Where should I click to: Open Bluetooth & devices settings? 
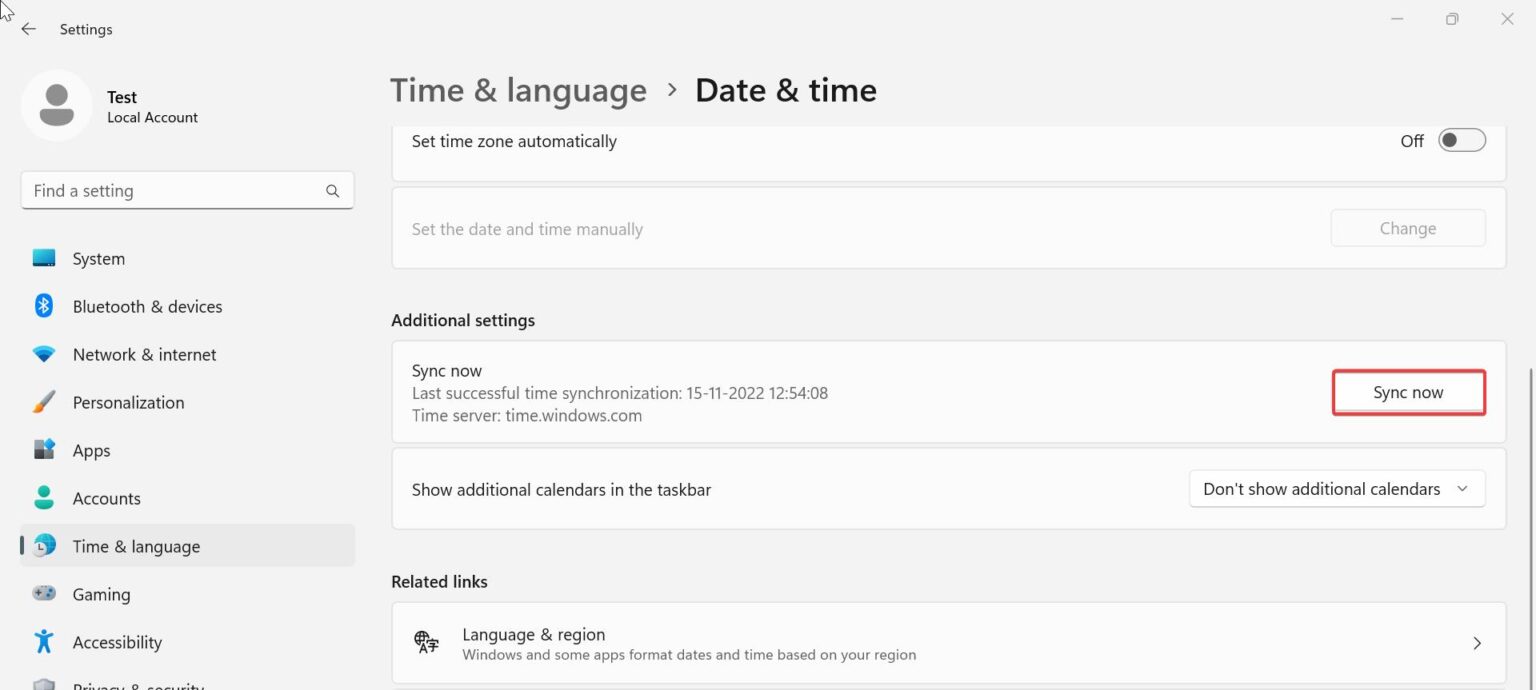[44, 306]
